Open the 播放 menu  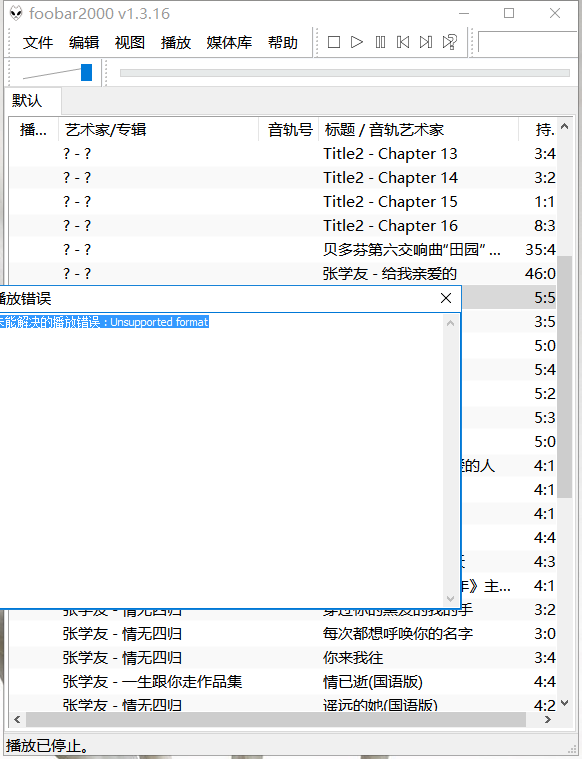click(x=176, y=43)
